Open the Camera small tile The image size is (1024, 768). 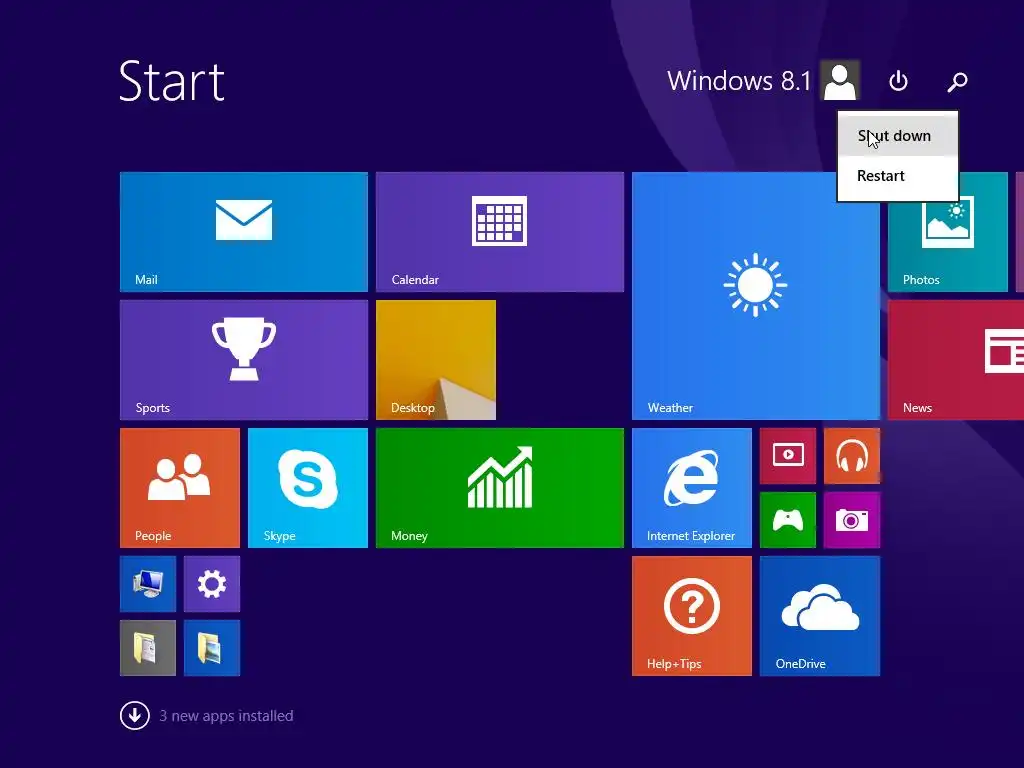click(852, 520)
